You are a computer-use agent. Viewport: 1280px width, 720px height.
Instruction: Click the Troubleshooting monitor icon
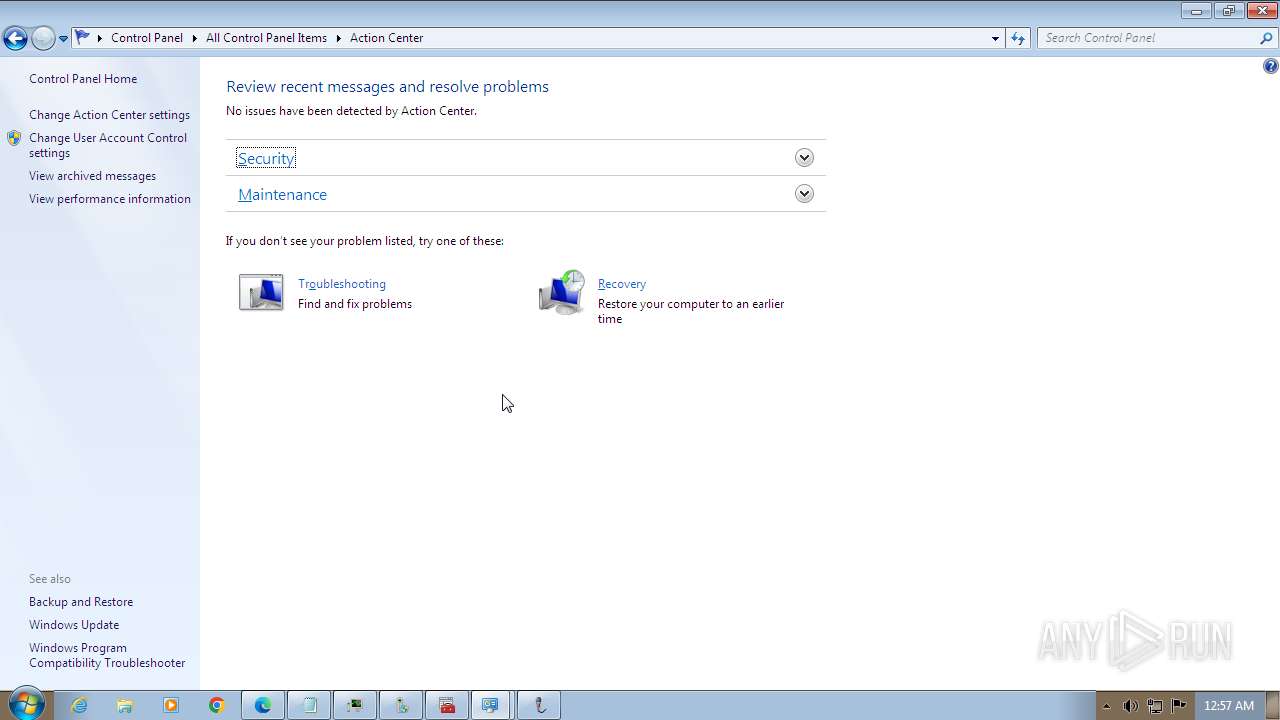[261, 292]
